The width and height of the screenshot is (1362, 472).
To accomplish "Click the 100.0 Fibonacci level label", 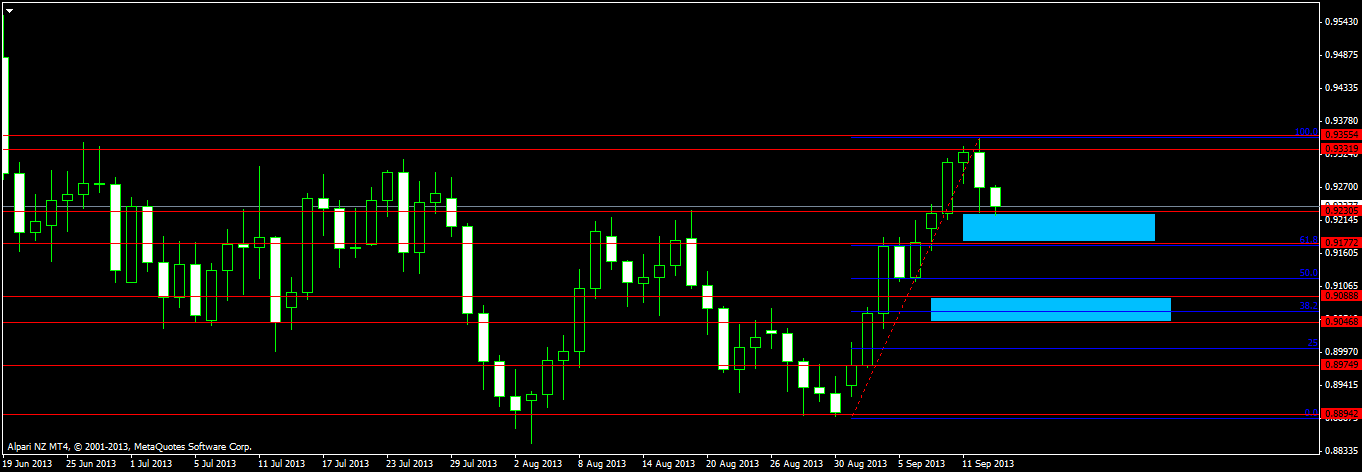I will [x=1306, y=131].
